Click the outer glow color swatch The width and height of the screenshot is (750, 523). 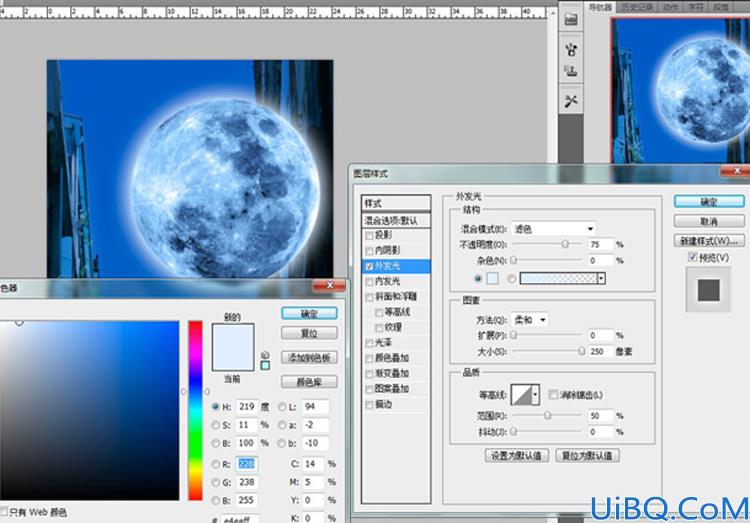(x=492, y=278)
